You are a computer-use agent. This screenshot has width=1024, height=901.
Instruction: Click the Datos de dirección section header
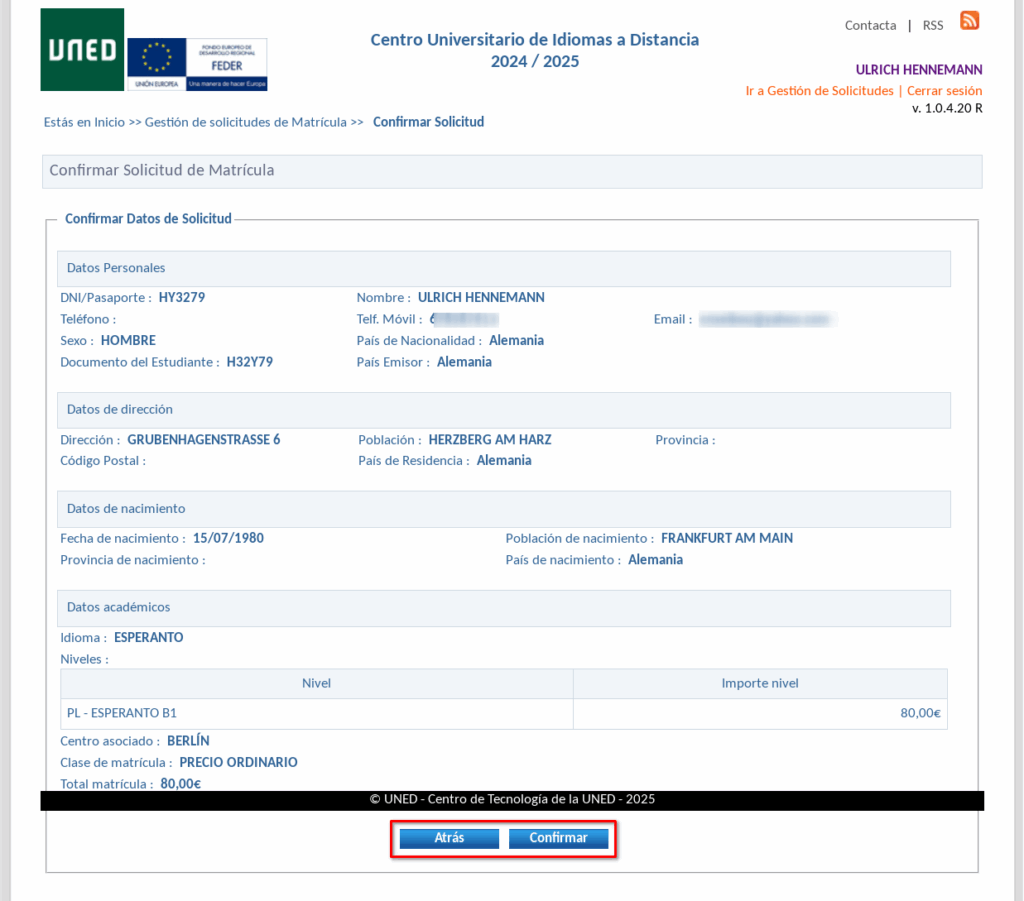(x=120, y=409)
